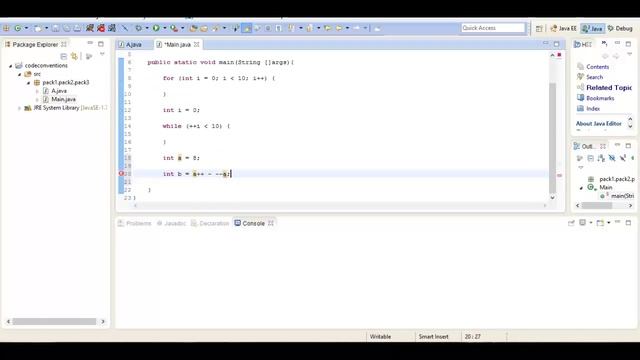640x360 pixels.
Task: Select Main.java in Package Explorer
Action: 63,99
